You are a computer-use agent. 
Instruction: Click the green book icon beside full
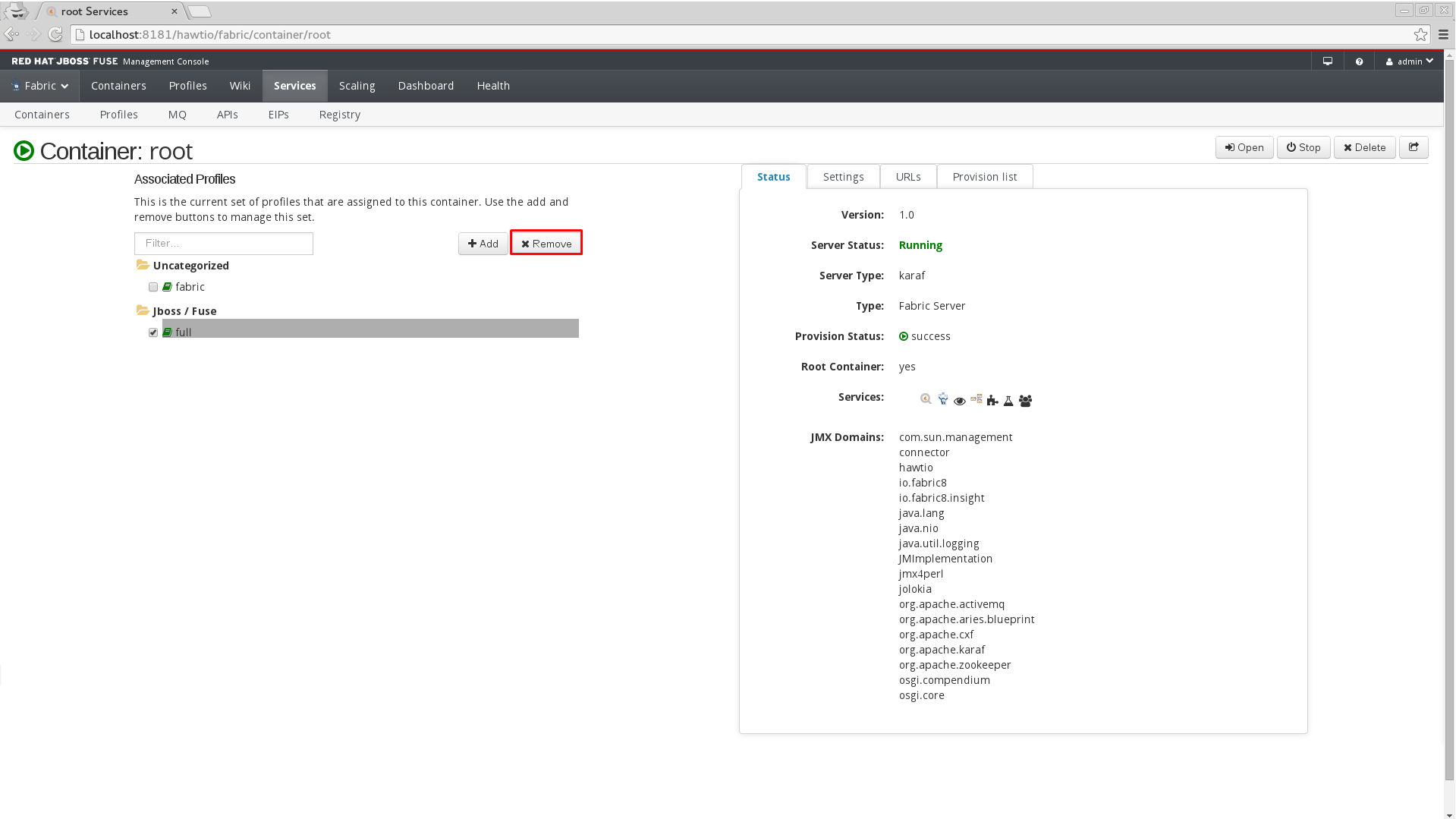(x=167, y=332)
